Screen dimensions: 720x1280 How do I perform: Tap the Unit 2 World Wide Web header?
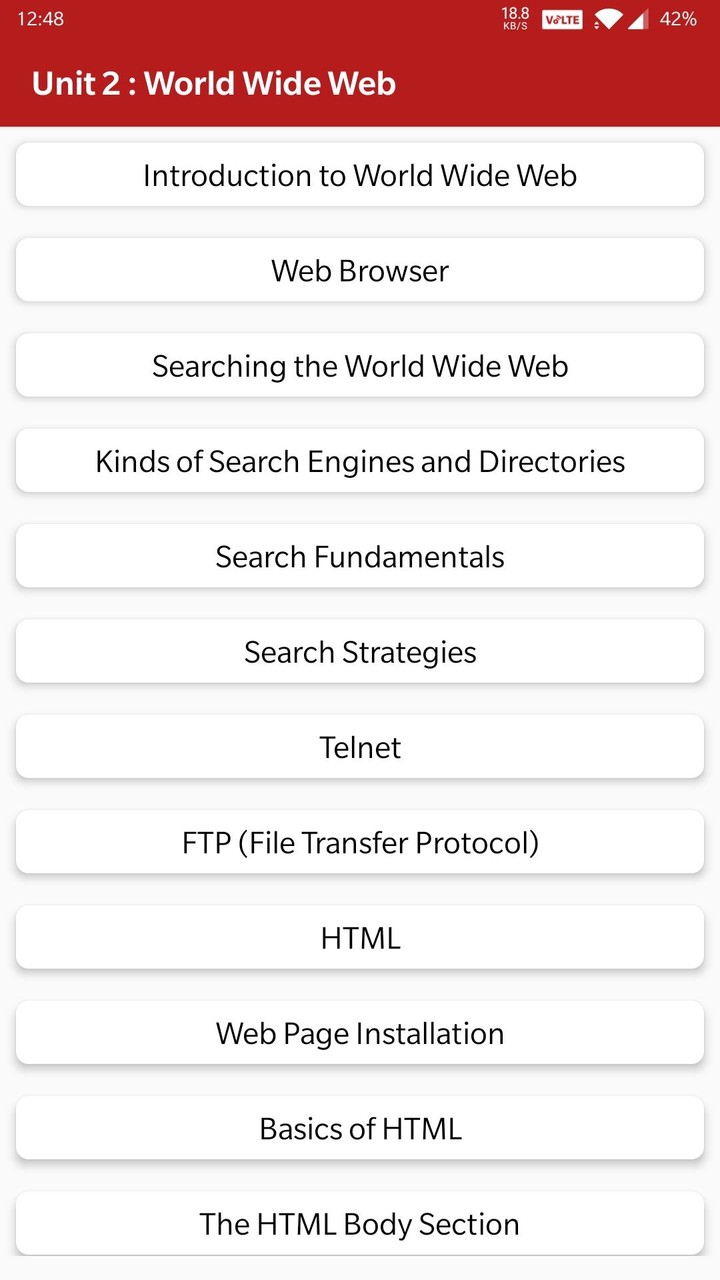(x=212, y=84)
